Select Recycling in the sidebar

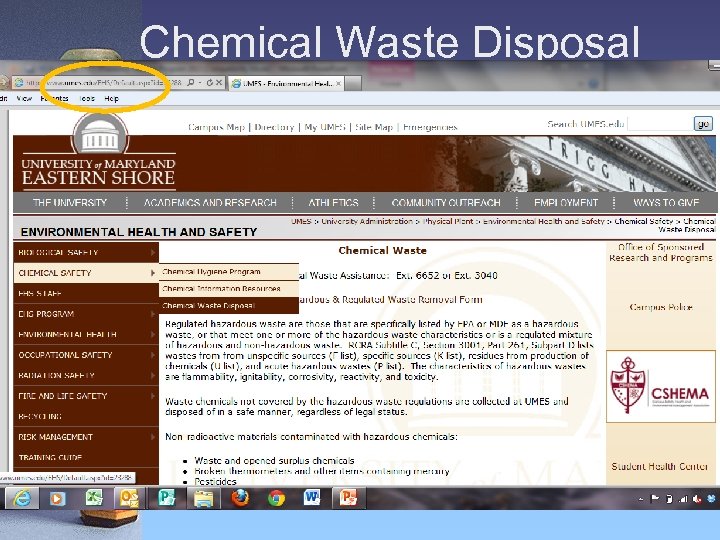click(x=86, y=416)
